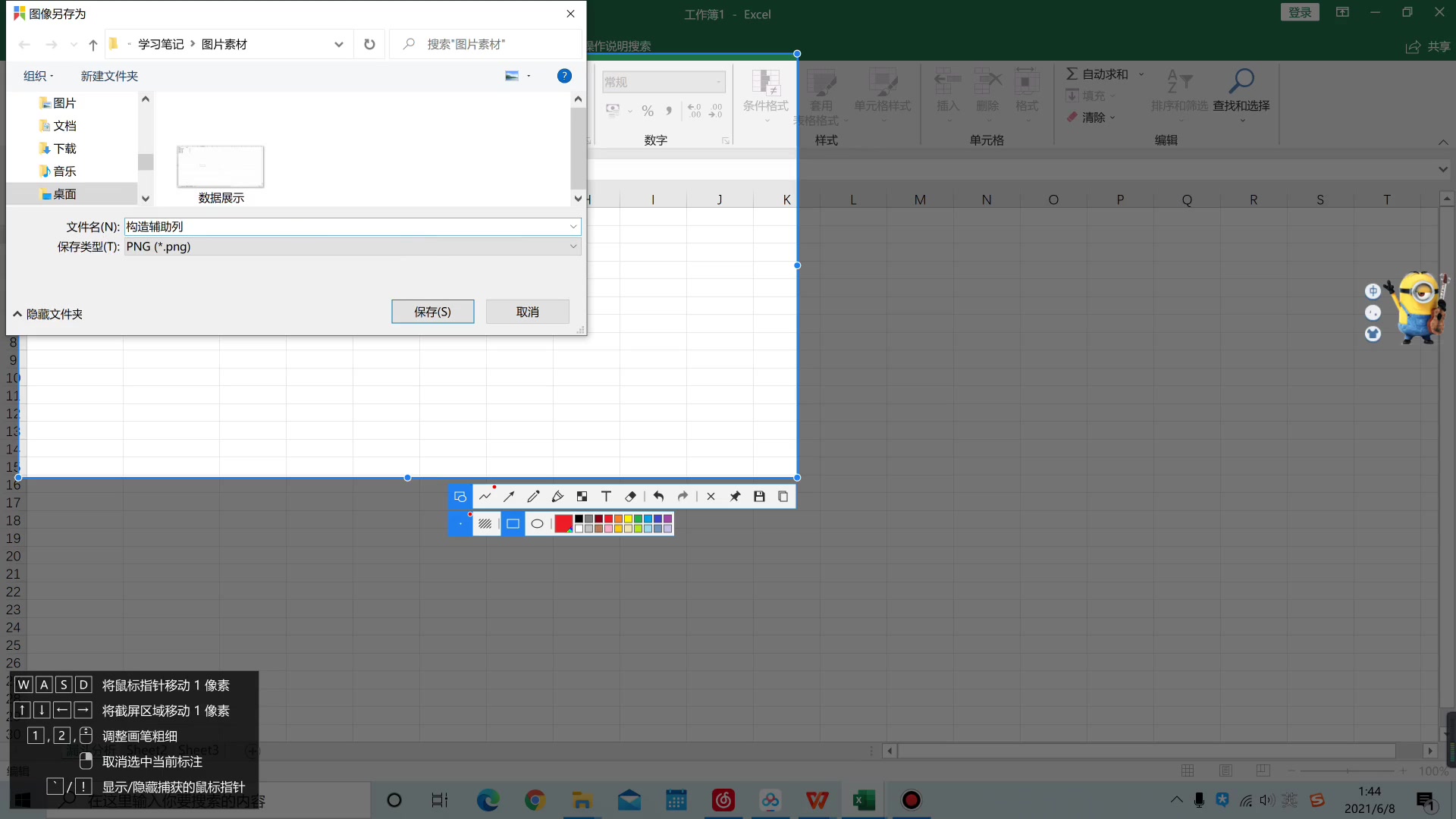This screenshot has width=1456, height=819.
Task: Open the Organize (组织) menu
Action: [38, 76]
